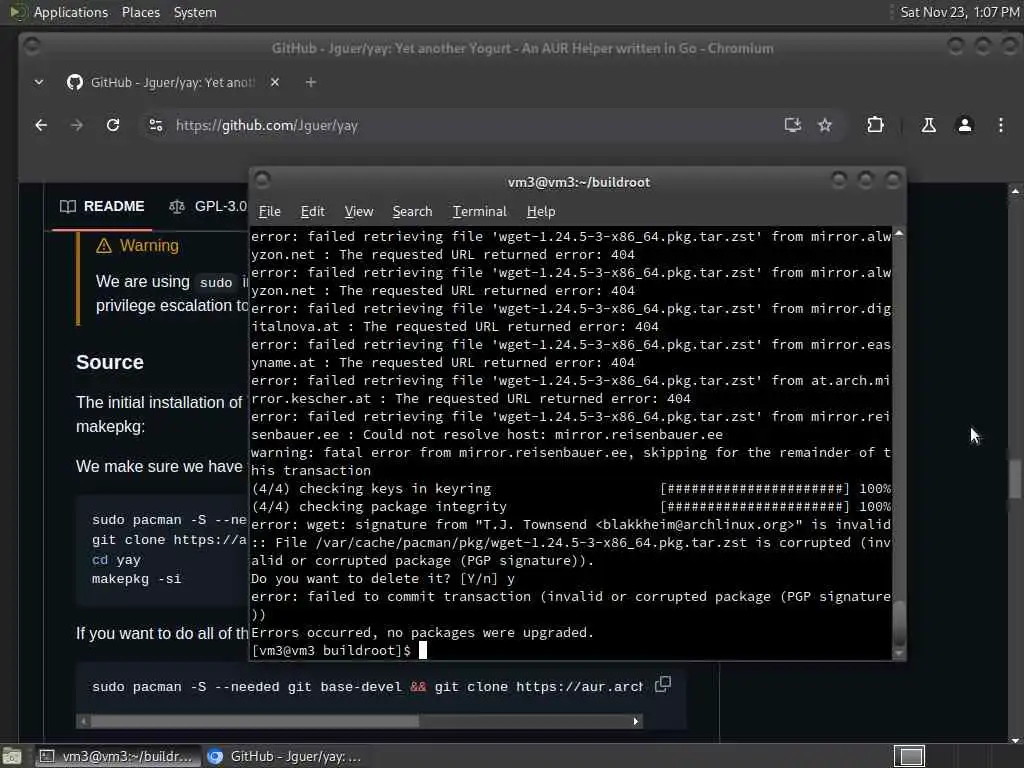The image size is (1024, 768).
Task: Click the page scrollbar up arrow in Chromium
Action: [1015, 191]
